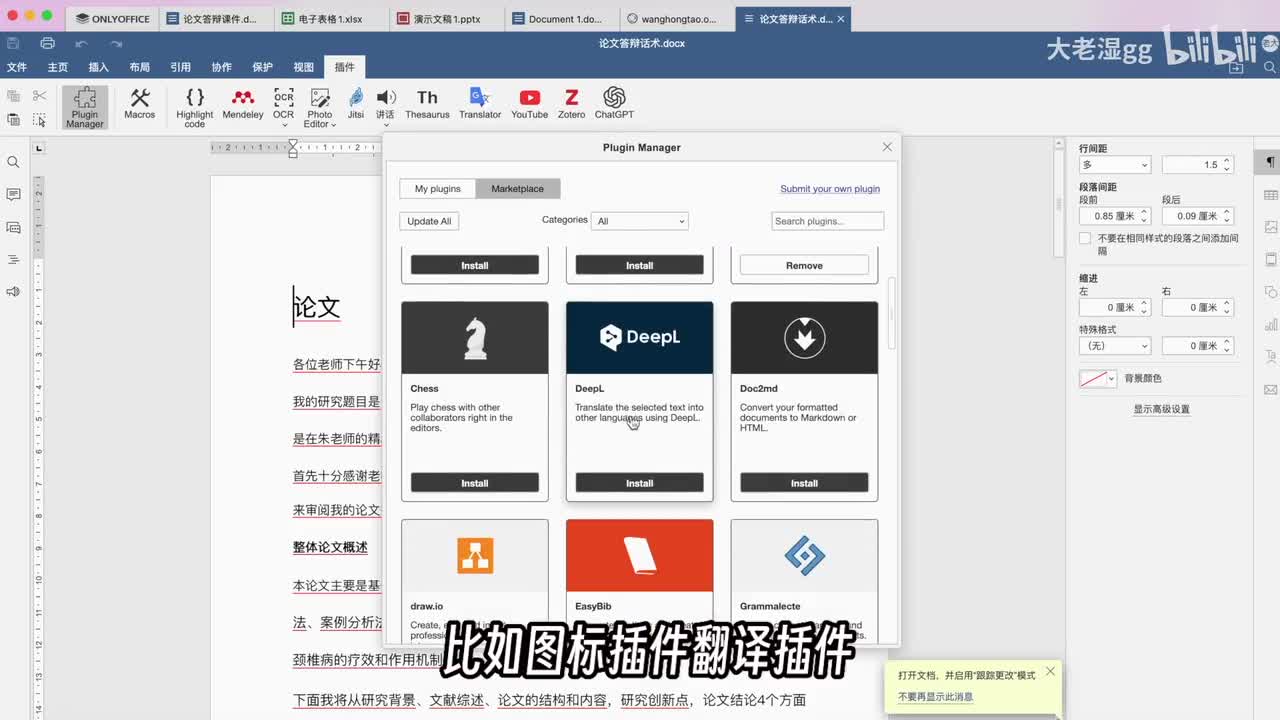
Task: Launch the Highlight code plugin
Action: coord(195,106)
